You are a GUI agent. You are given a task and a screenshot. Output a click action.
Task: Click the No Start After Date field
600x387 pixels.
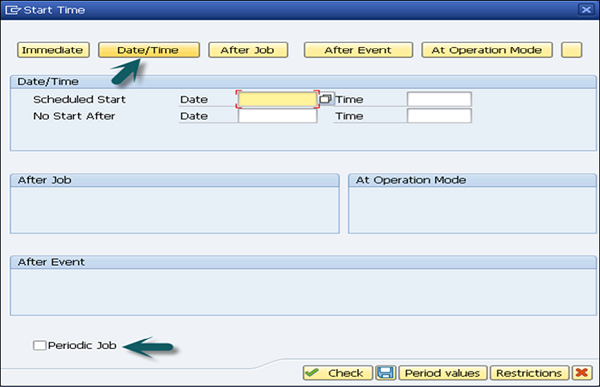click(277, 116)
